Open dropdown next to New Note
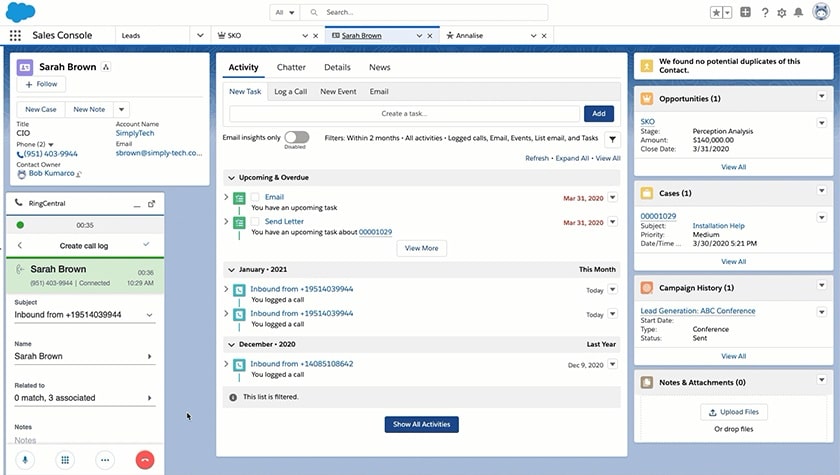This screenshot has width=840, height=475. [x=122, y=109]
